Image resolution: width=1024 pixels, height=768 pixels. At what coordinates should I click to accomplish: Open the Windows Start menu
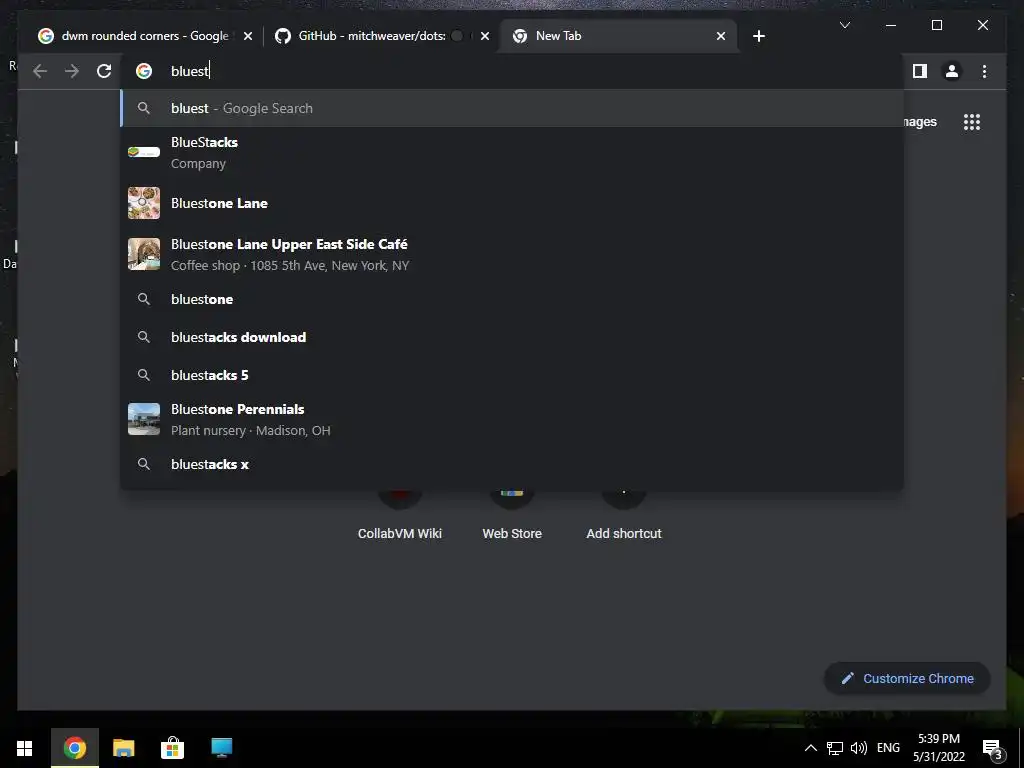pyautogui.click(x=25, y=748)
